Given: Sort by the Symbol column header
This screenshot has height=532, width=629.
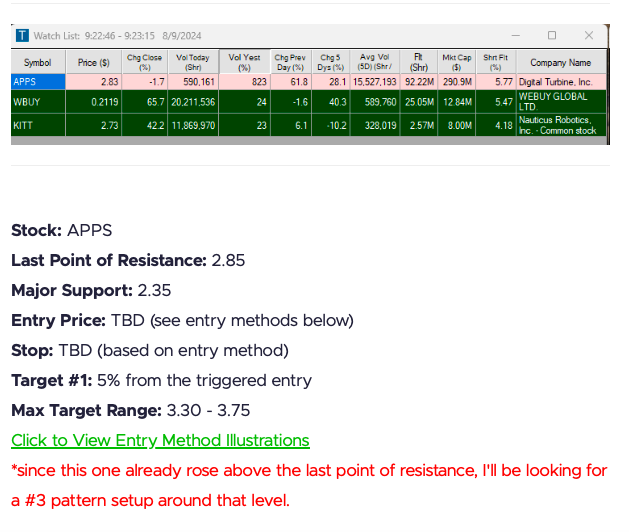Looking at the screenshot, I should pos(38,63).
